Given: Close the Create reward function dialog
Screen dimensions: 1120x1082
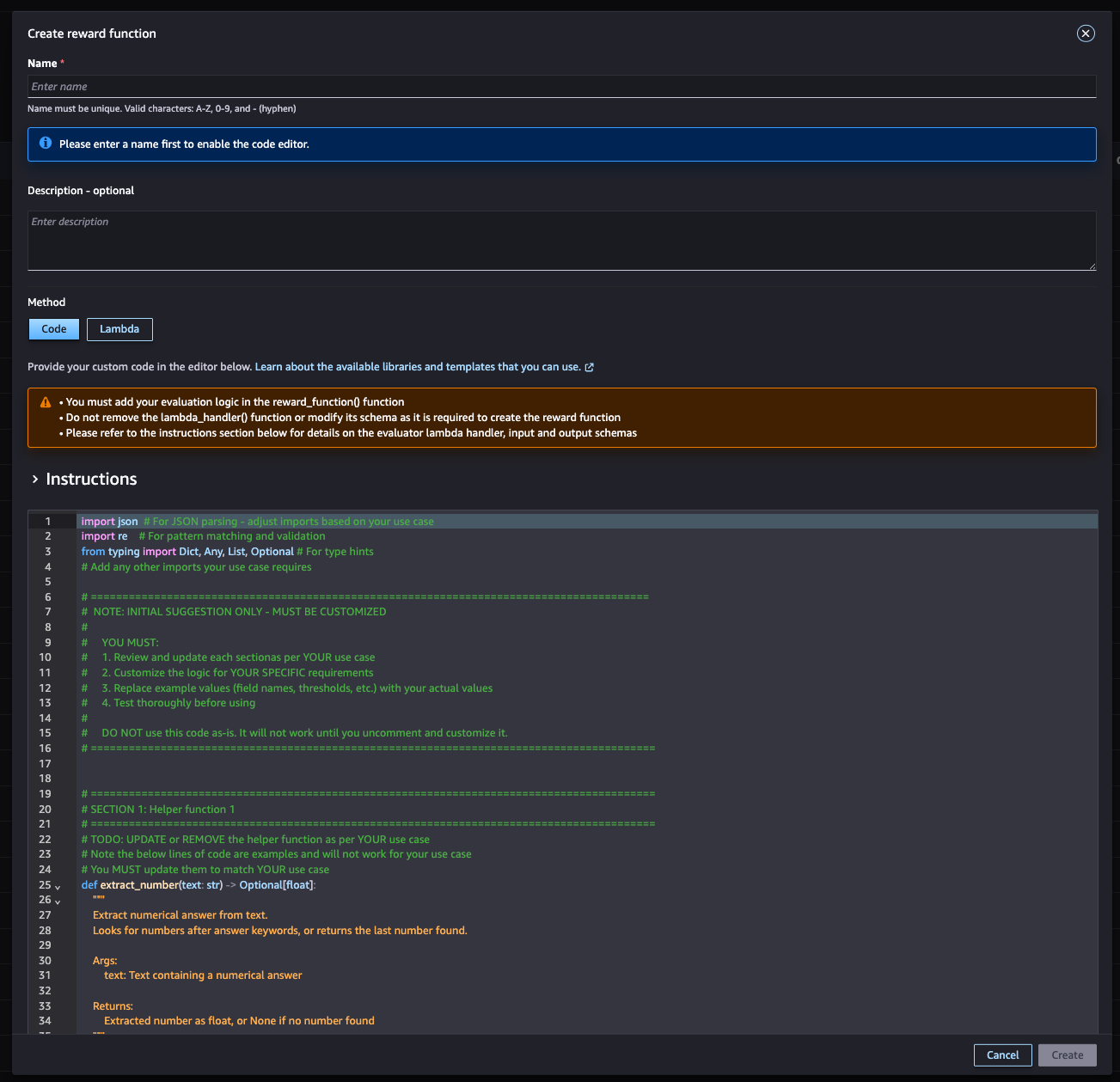Looking at the screenshot, I should tap(1086, 34).
